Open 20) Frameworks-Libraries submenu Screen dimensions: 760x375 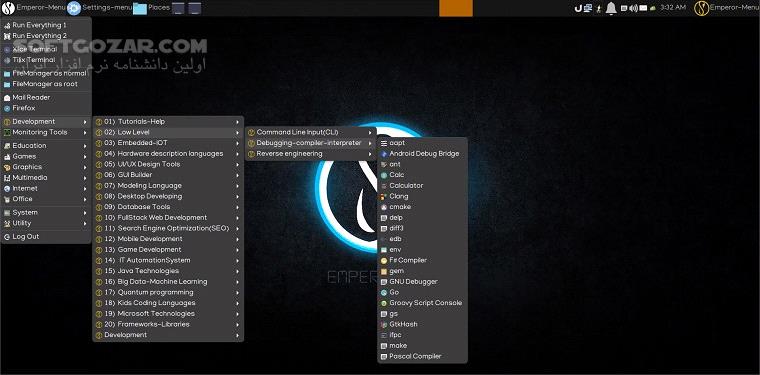click(x=168, y=324)
